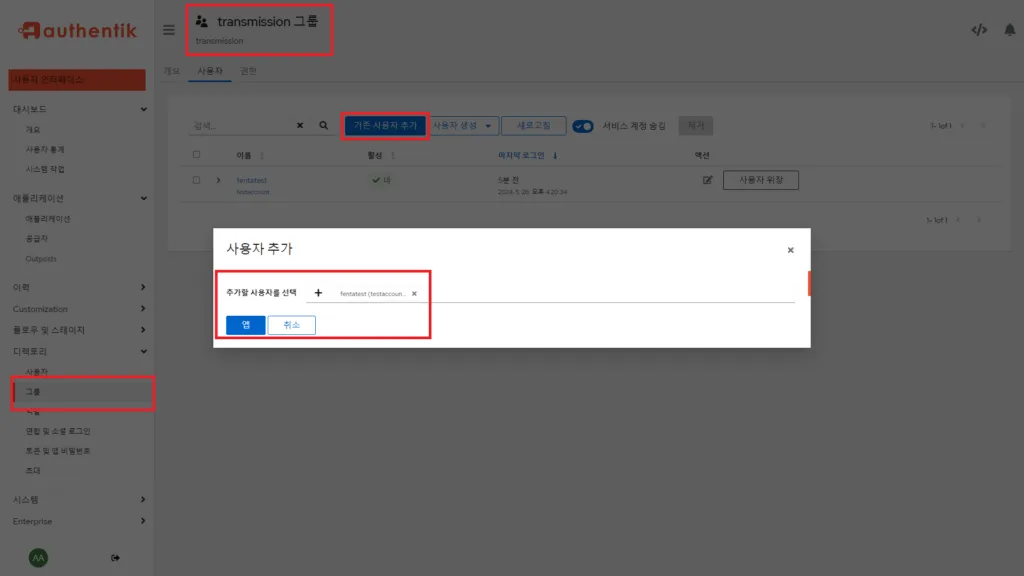Open the API documentation via the code icon
Image resolution: width=1024 pixels, height=576 pixels.
pos(978,30)
